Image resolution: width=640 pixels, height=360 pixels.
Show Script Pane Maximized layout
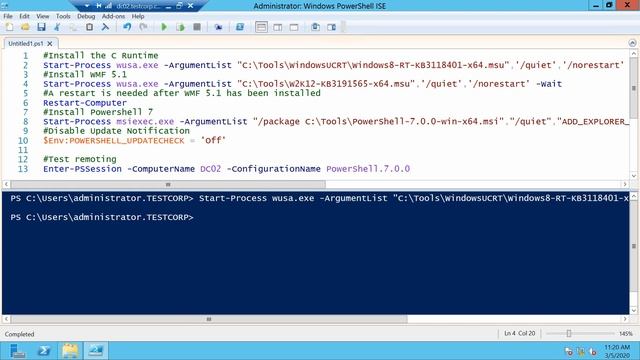[x=294, y=27]
